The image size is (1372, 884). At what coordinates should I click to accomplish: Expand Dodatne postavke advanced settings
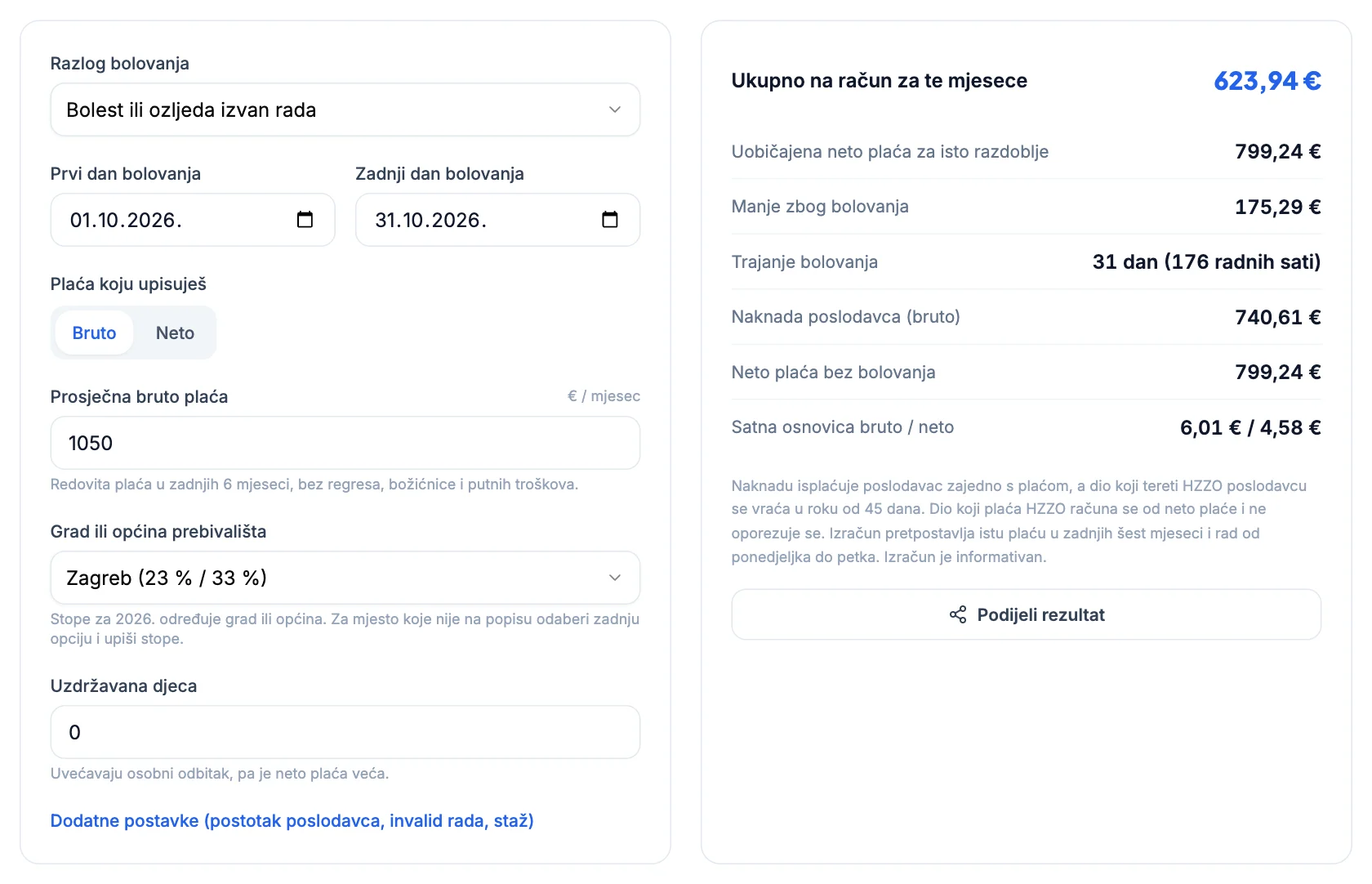point(292,820)
